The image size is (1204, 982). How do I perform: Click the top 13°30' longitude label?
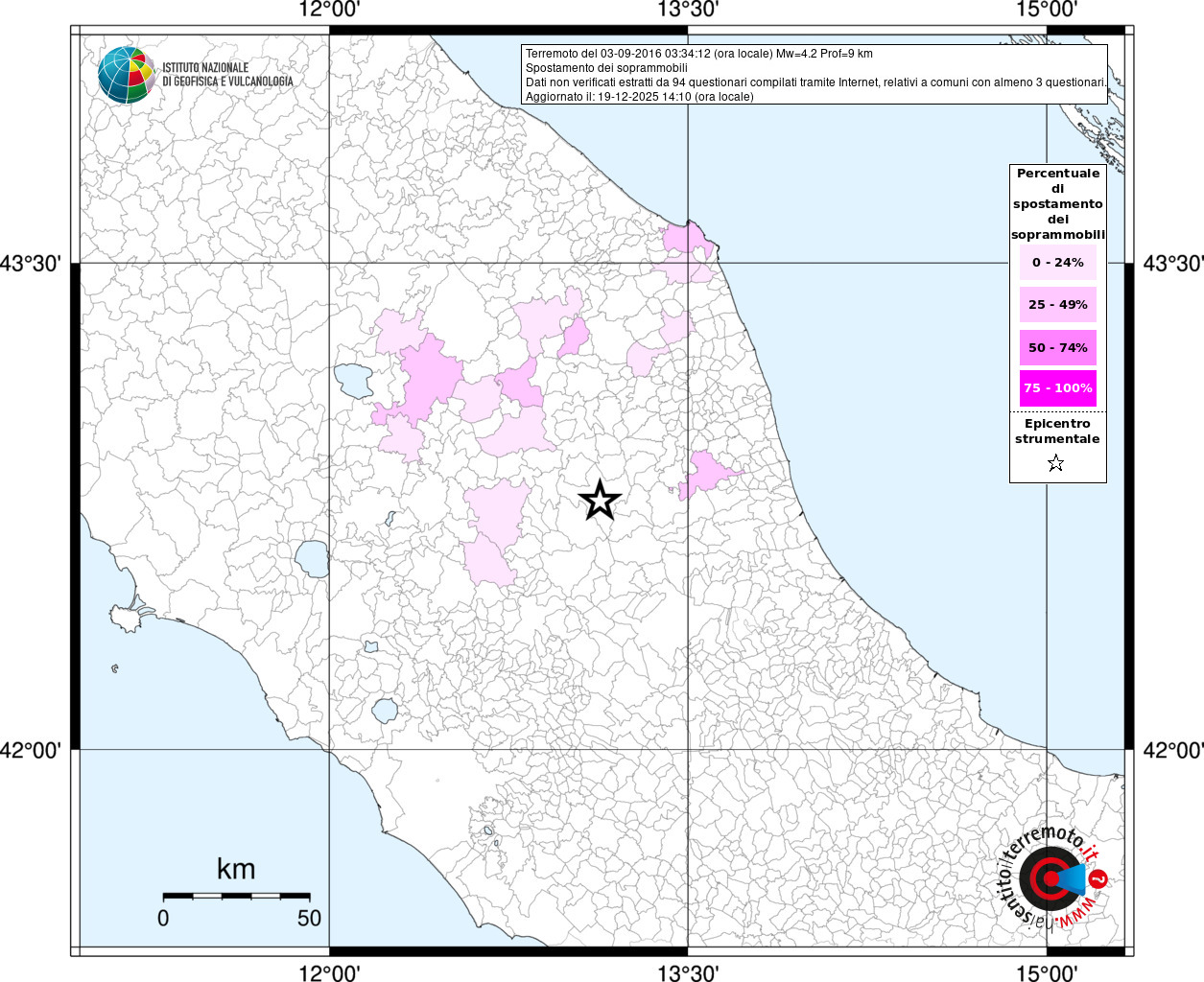tap(688, 10)
